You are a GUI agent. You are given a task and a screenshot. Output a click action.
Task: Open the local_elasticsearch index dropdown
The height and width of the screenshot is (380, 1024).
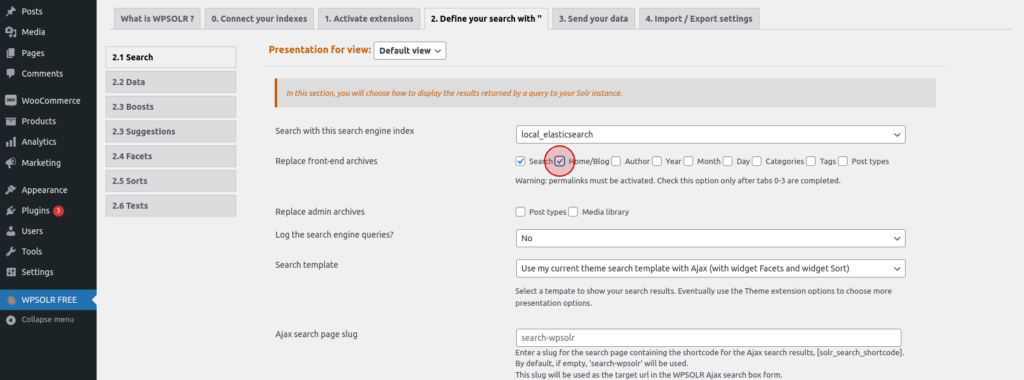[x=711, y=134]
